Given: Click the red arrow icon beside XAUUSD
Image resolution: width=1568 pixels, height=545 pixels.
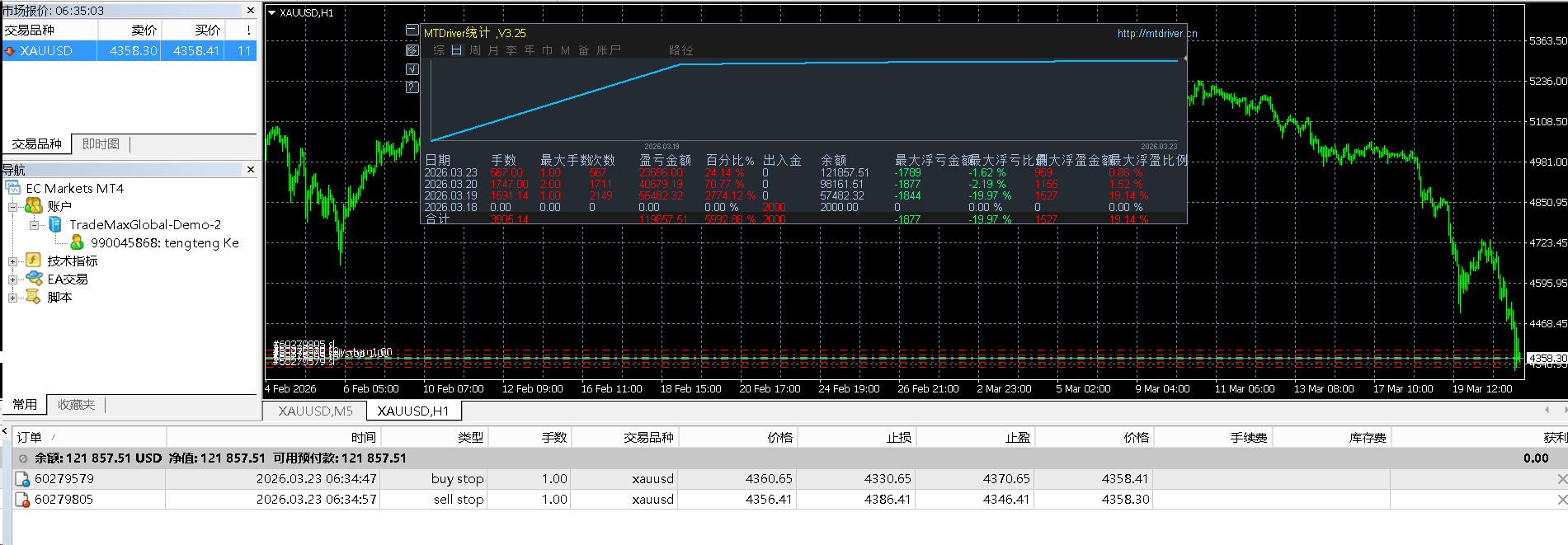Looking at the screenshot, I should tap(10, 51).
